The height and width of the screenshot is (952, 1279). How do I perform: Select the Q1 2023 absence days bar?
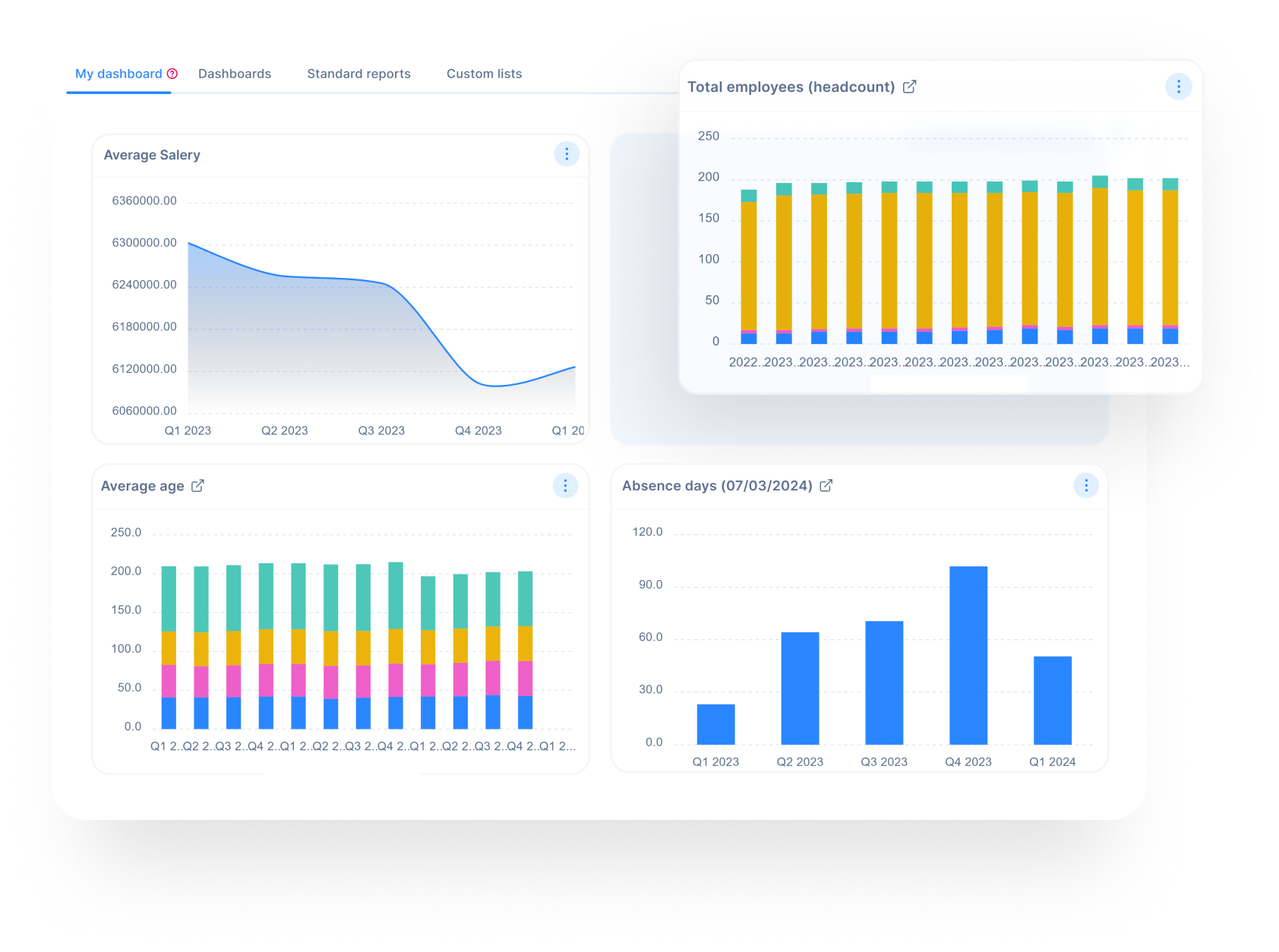click(x=716, y=724)
